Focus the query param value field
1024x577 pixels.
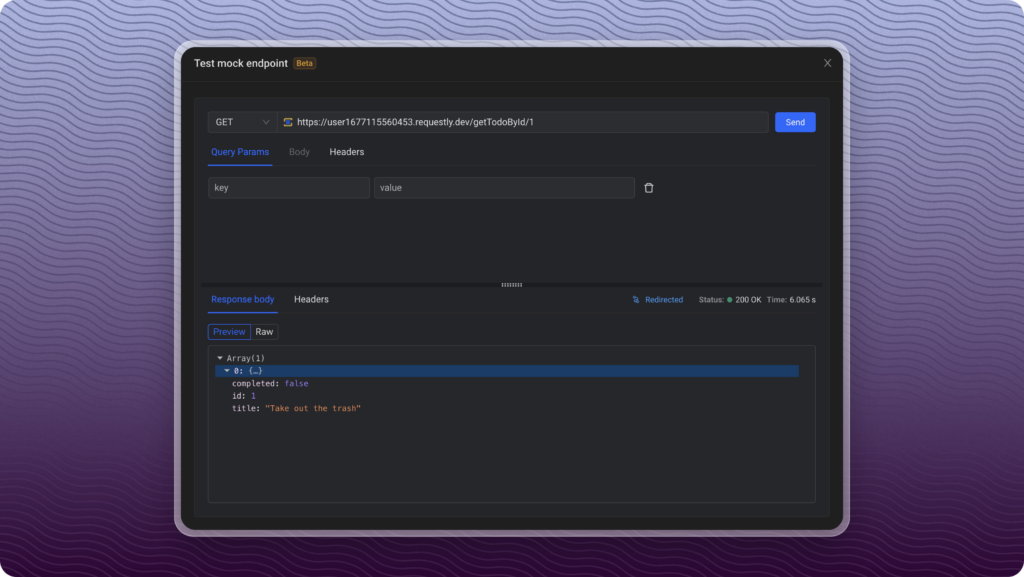tap(504, 188)
